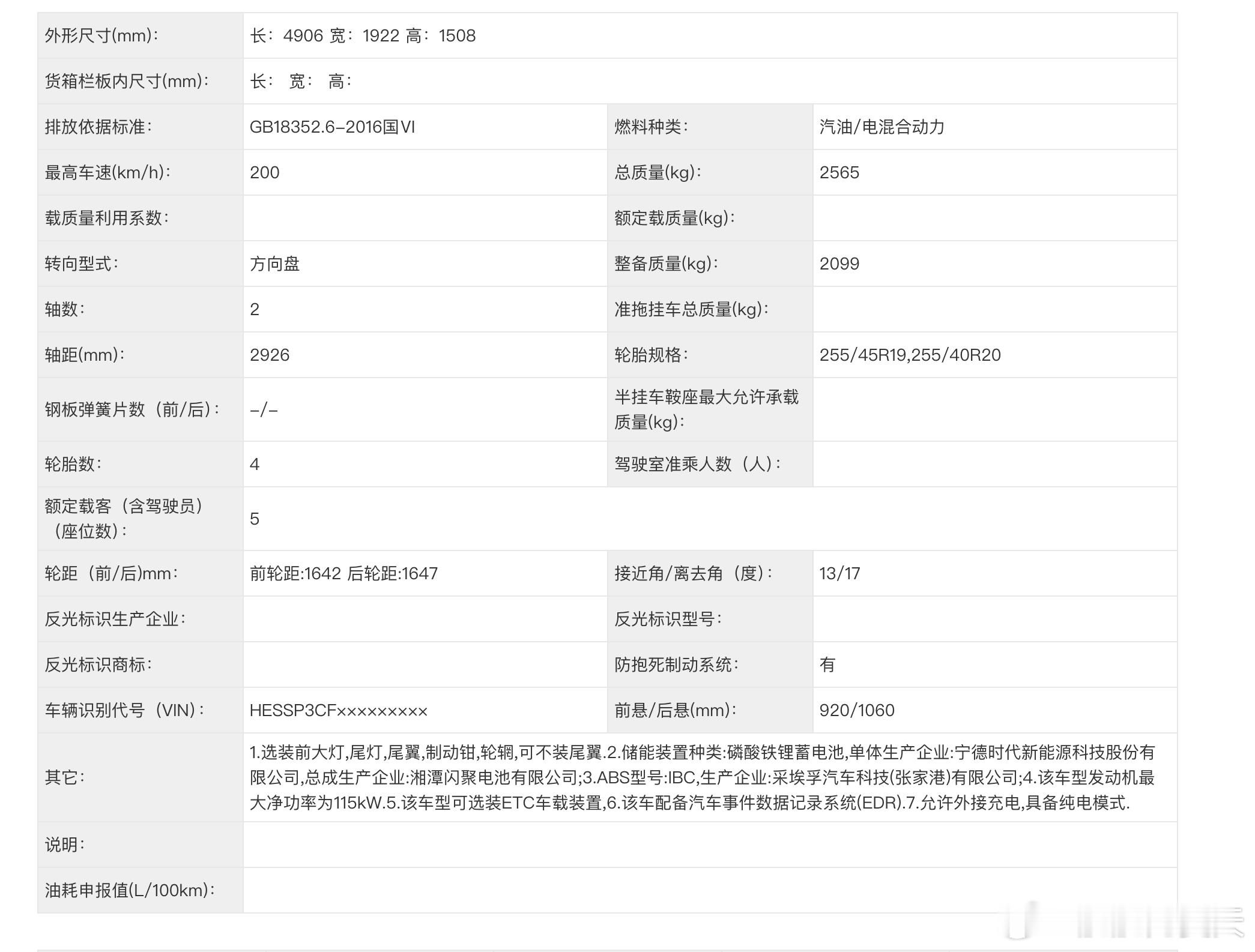Click the VIN value HESSP3CF×××××××××
The image size is (1255, 952).
pos(338,711)
